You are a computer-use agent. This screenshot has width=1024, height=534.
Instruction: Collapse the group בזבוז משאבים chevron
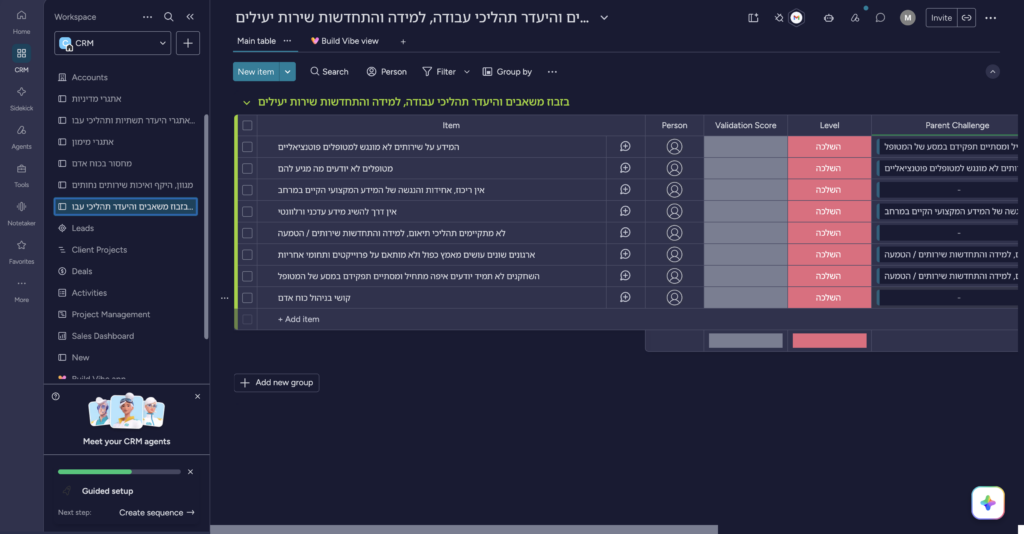click(x=246, y=102)
